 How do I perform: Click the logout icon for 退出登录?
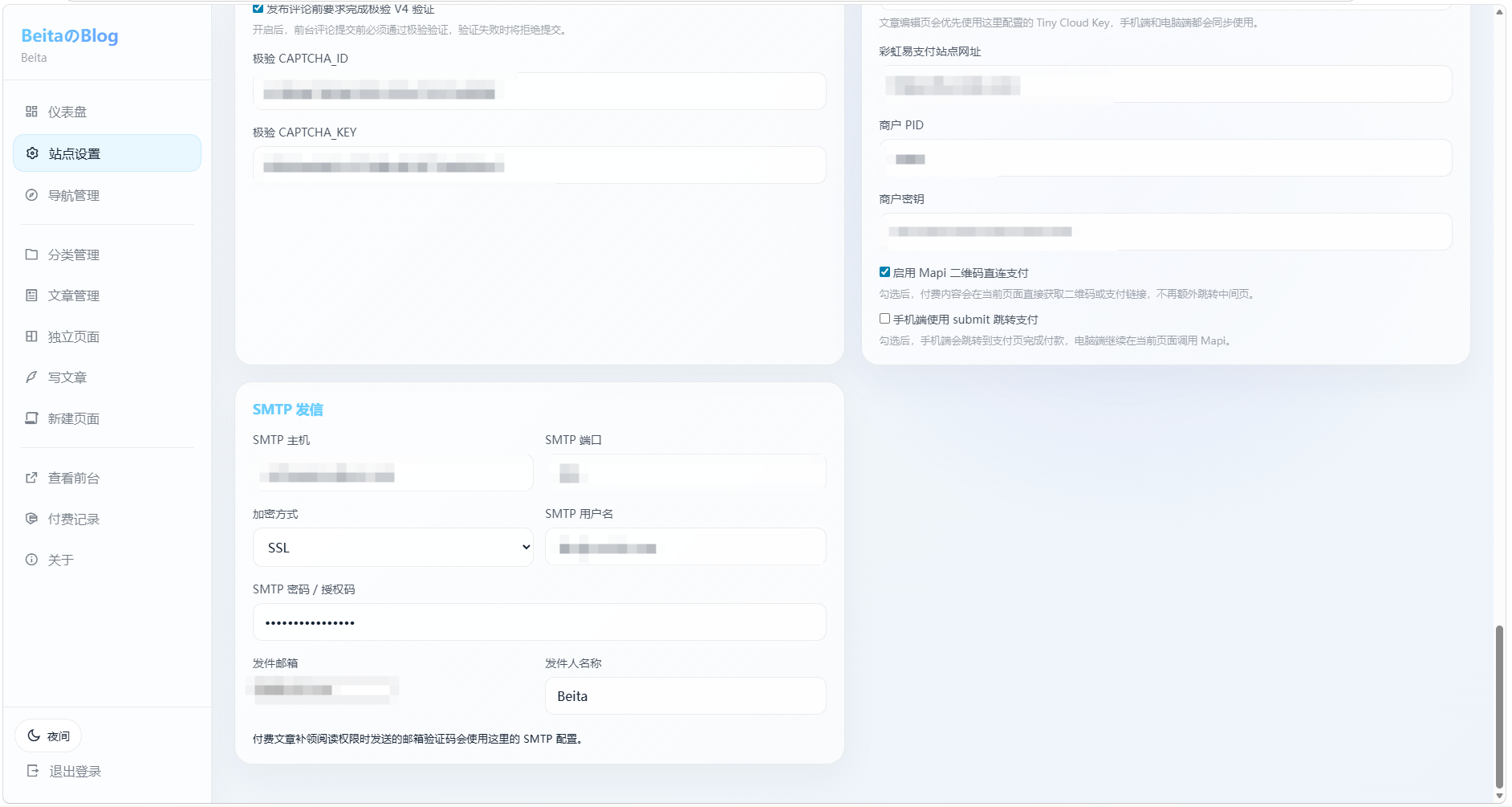coord(33,771)
